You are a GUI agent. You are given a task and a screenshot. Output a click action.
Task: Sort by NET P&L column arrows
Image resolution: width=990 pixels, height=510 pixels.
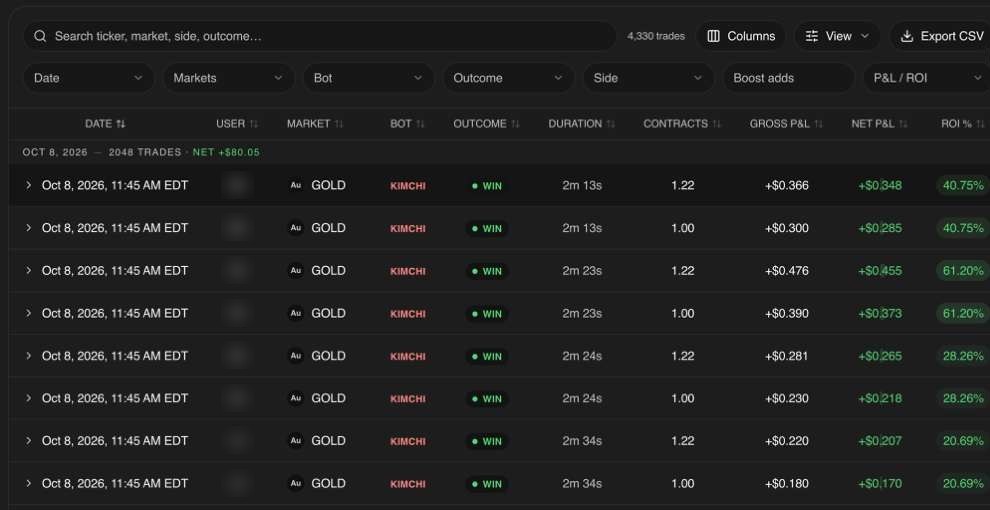coord(903,124)
